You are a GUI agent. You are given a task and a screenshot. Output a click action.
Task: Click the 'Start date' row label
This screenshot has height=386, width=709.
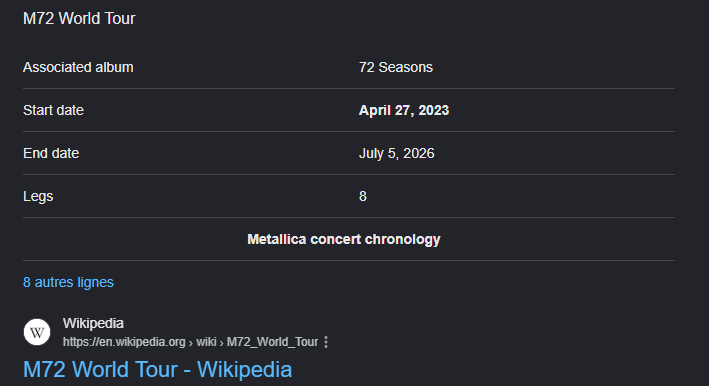(x=53, y=110)
